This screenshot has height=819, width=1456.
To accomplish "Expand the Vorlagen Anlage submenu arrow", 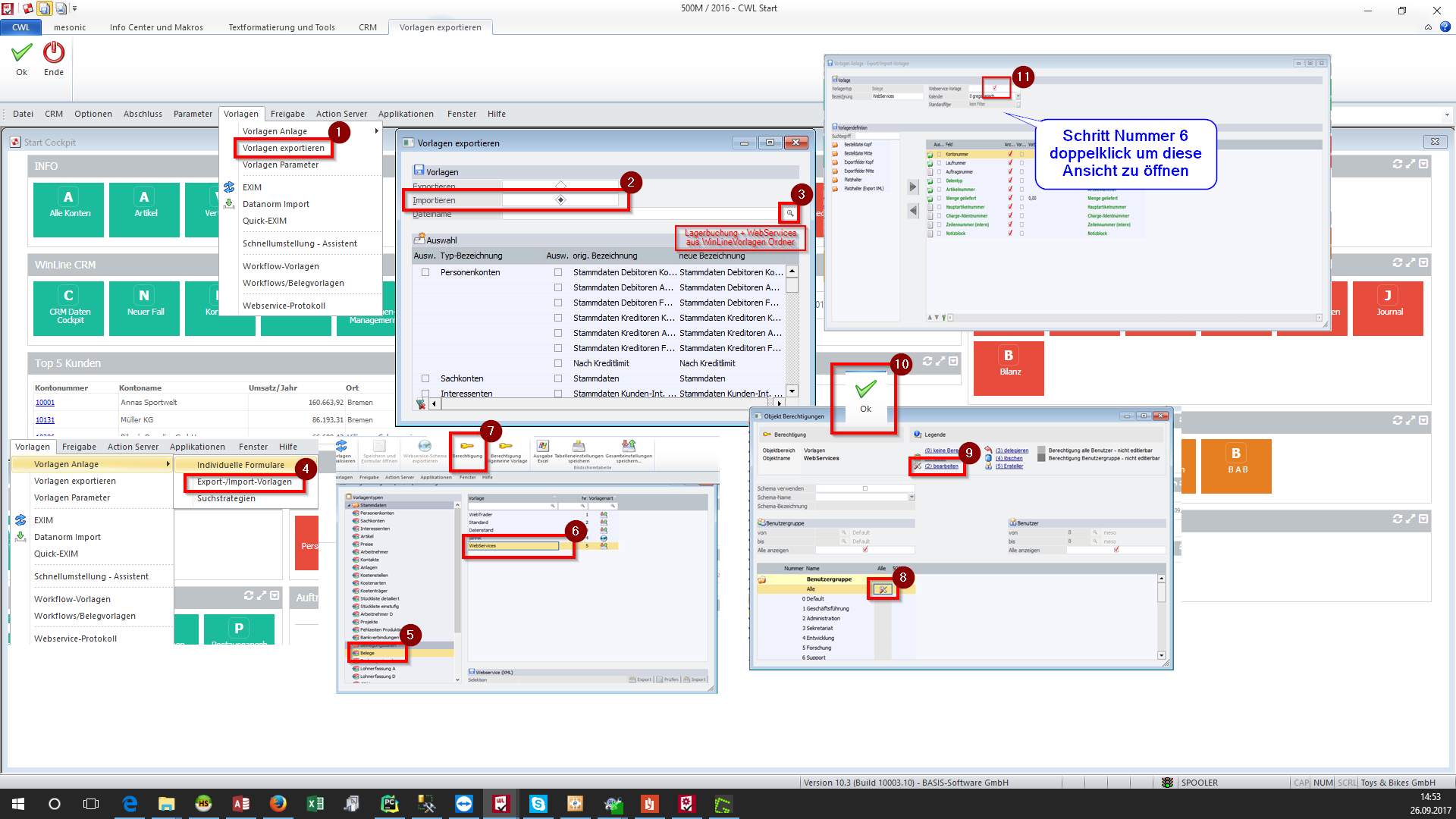I will pos(376,131).
